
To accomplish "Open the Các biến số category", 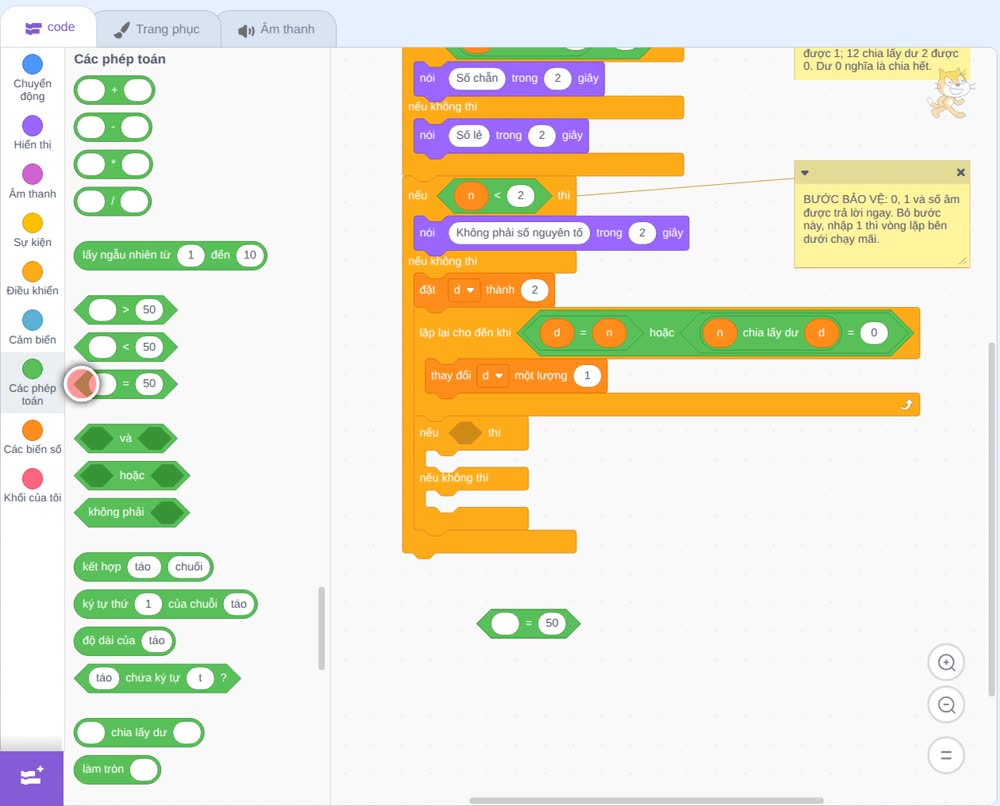I will tap(32, 437).
